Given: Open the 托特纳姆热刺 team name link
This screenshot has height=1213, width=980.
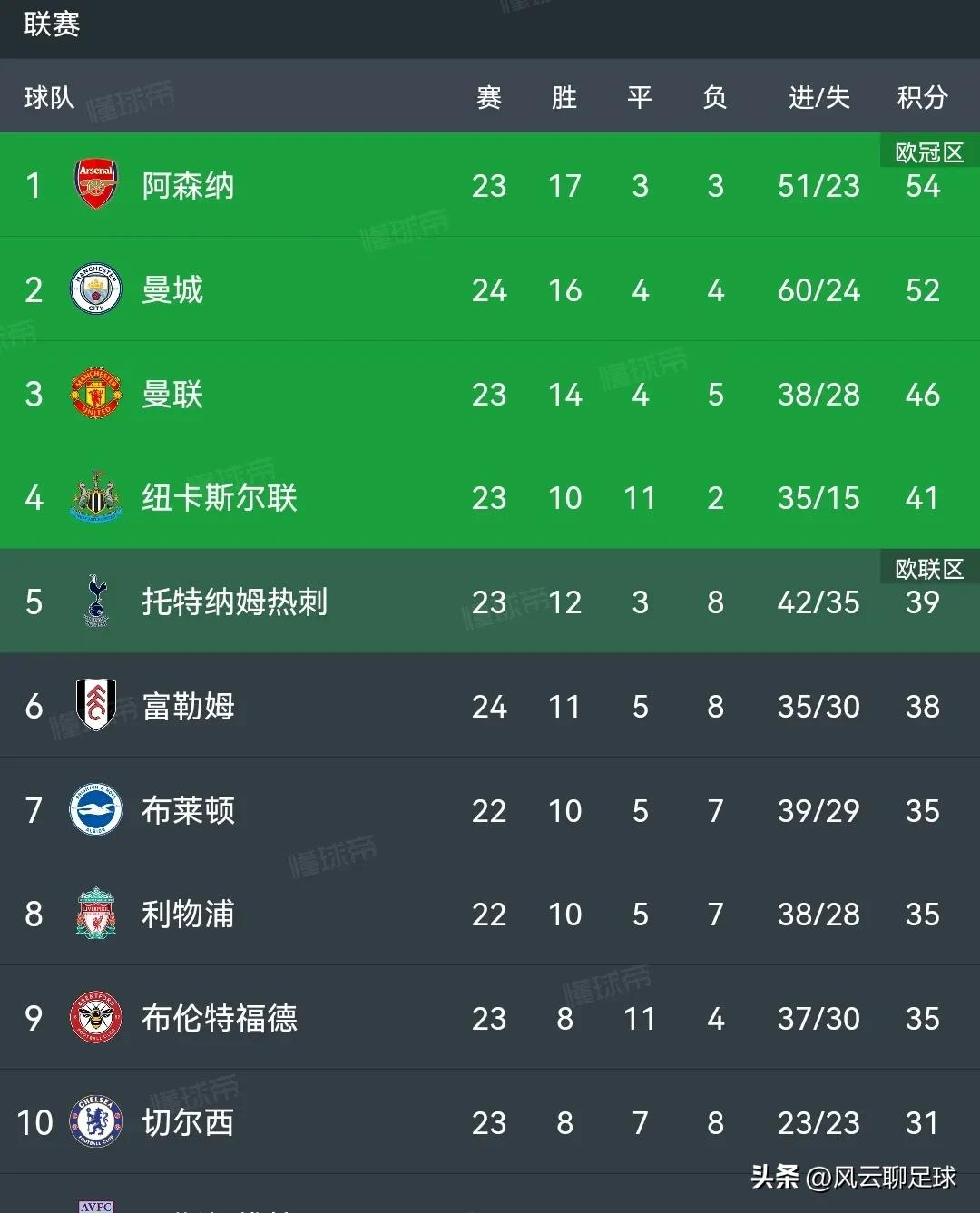Looking at the screenshot, I should pos(234,602).
